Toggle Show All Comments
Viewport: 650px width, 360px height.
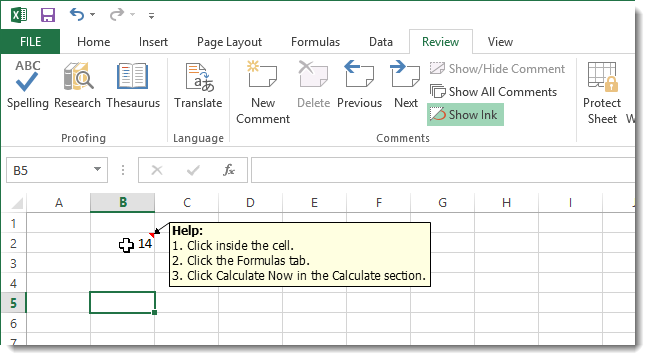pos(493,92)
